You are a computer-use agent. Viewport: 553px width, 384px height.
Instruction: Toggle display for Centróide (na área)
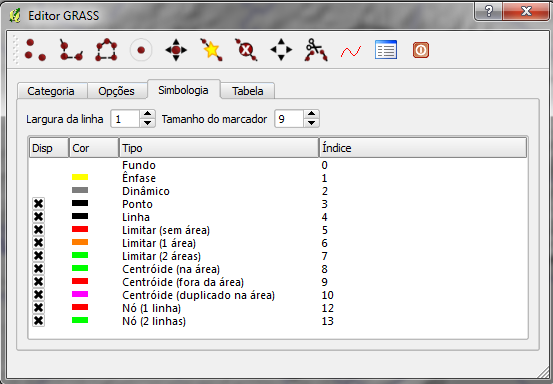point(38,269)
